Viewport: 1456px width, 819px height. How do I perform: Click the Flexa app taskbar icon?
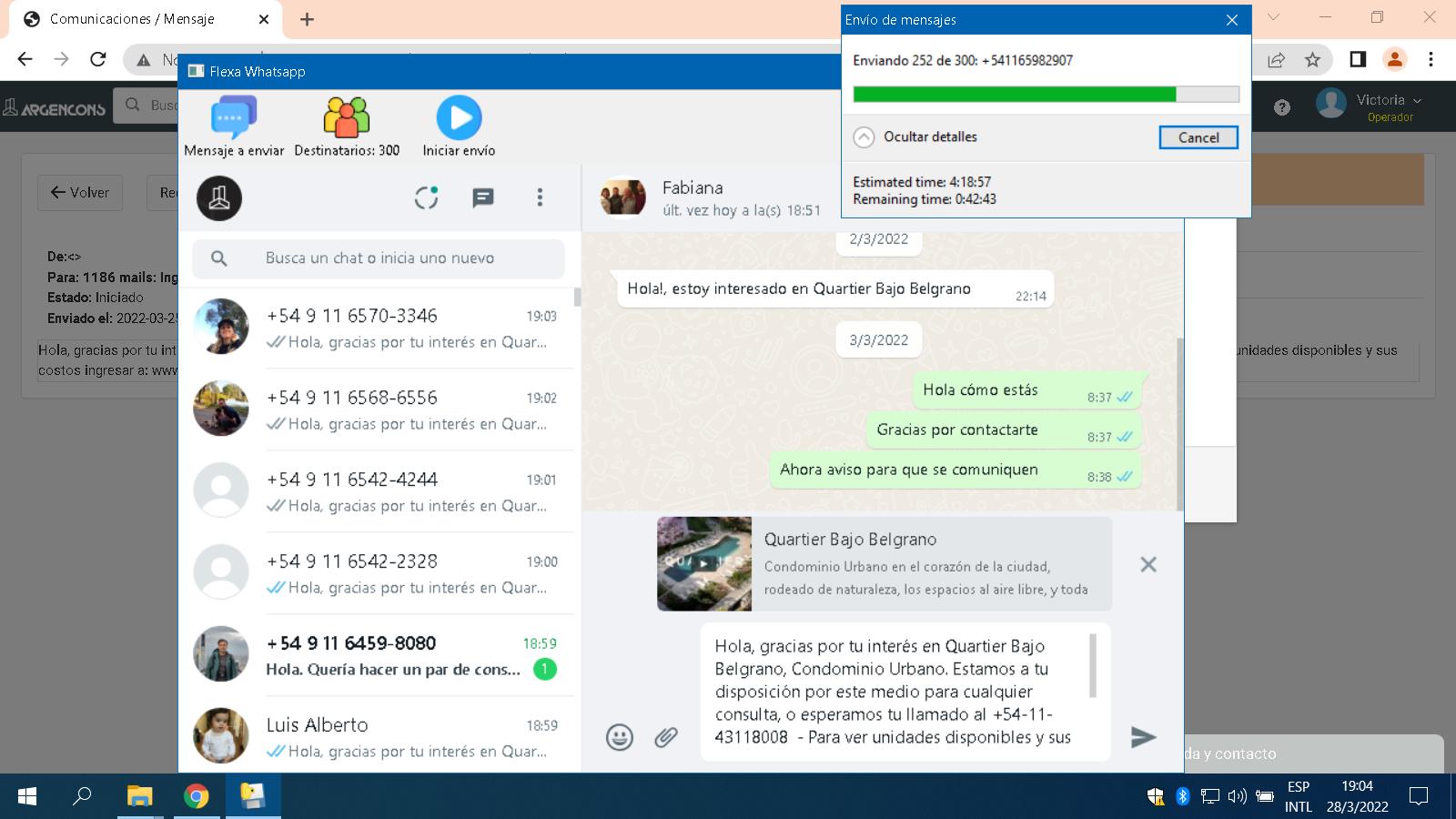[x=253, y=796]
